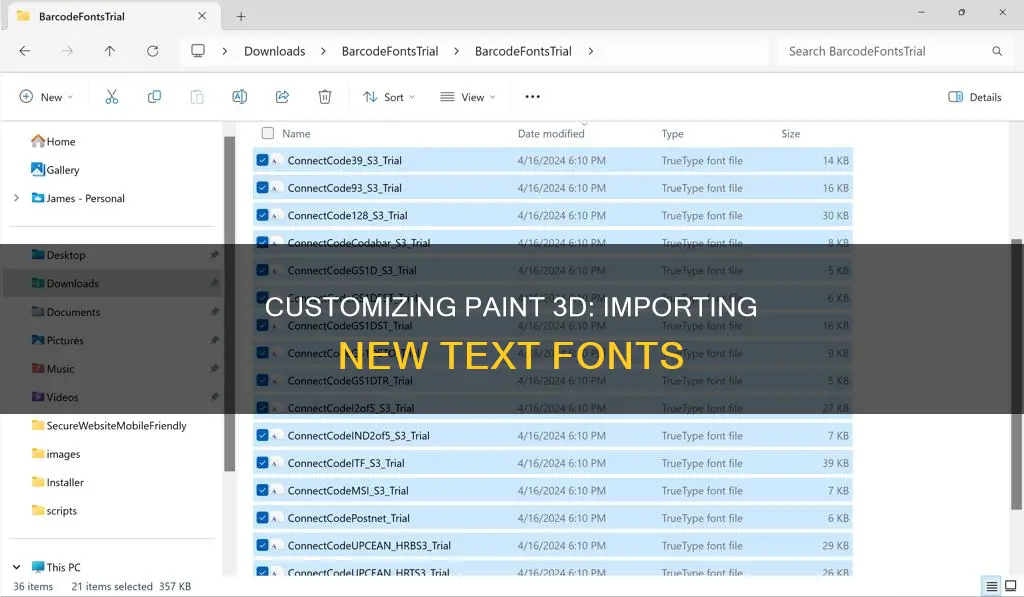Open the New item dropdown
1024x597 pixels.
[46, 97]
